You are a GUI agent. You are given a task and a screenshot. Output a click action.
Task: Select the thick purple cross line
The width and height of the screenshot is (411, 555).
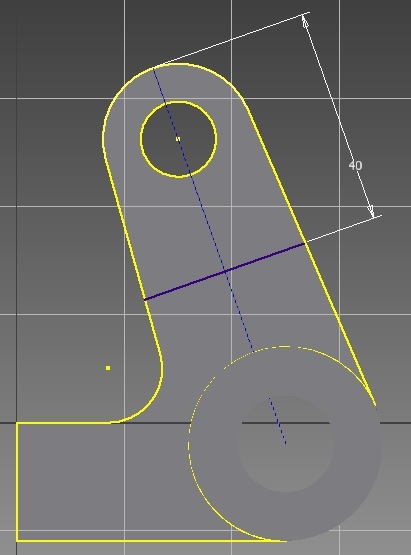(225, 271)
